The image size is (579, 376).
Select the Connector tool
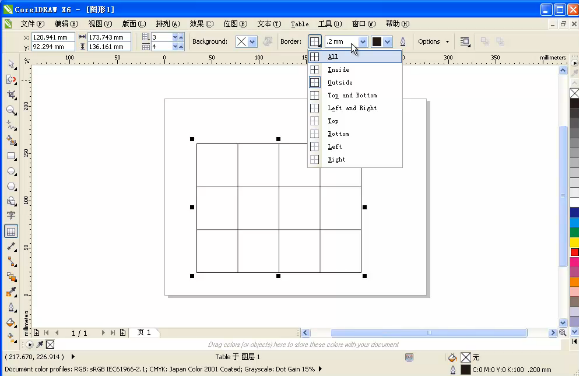tap(11, 262)
